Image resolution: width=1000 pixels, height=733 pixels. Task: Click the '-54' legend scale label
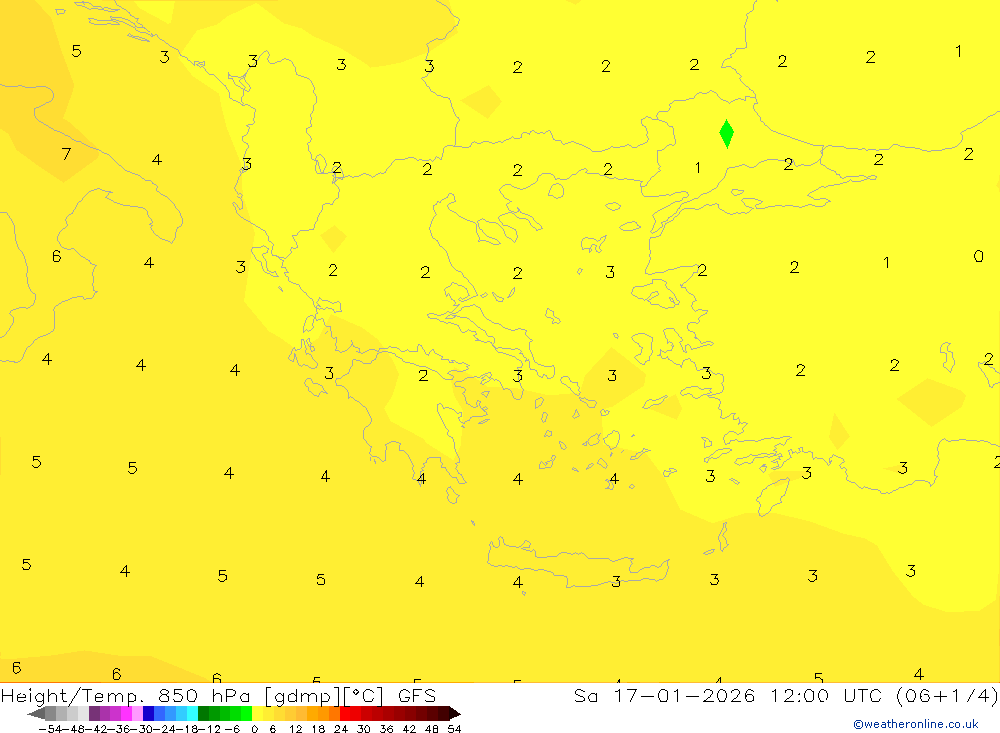50,729
